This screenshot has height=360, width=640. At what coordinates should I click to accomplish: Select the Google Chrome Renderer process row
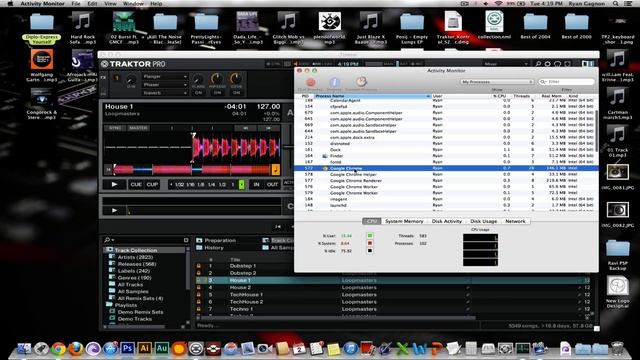pos(446,180)
